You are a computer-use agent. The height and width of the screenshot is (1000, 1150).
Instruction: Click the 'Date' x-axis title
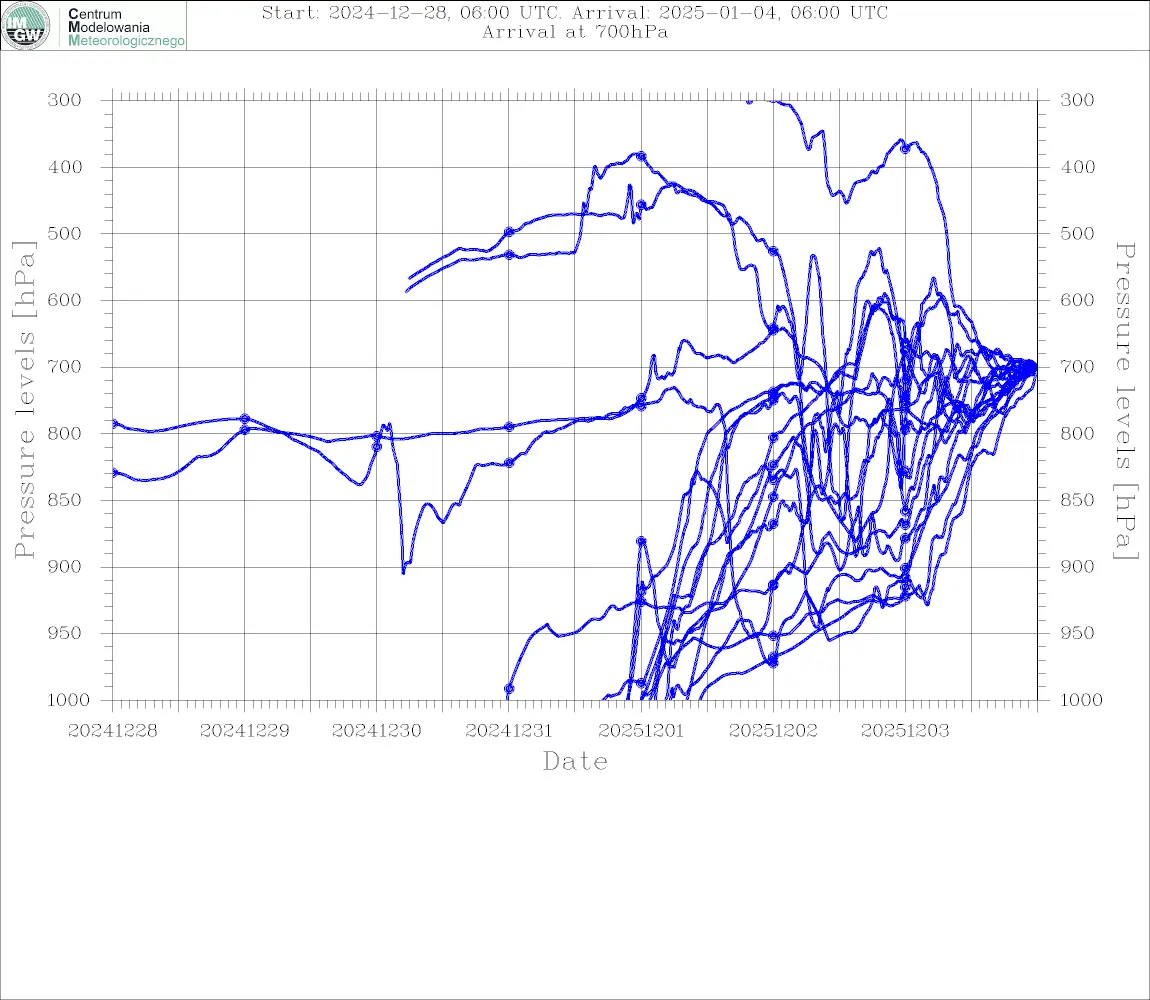coord(576,762)
